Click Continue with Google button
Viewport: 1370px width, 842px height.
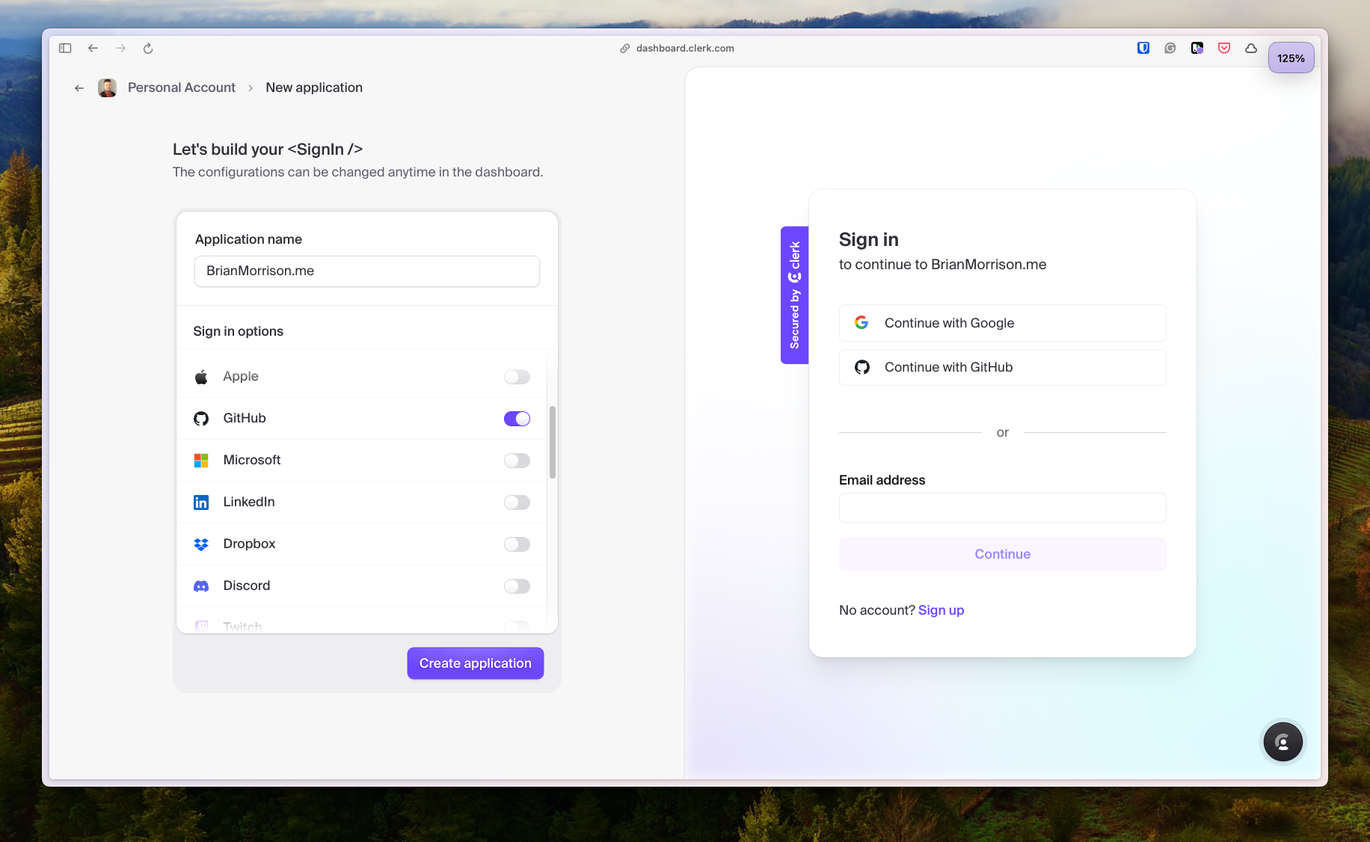tap(1002, 323)
